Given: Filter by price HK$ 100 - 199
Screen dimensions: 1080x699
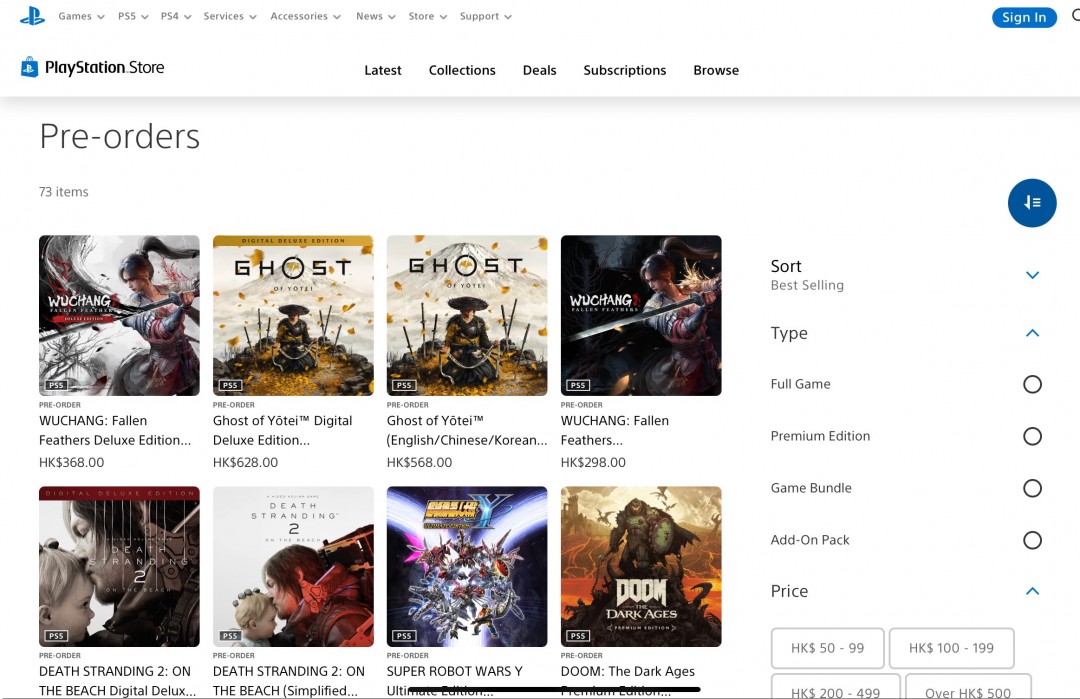Looking at the screenshot, I should [951, 648].
